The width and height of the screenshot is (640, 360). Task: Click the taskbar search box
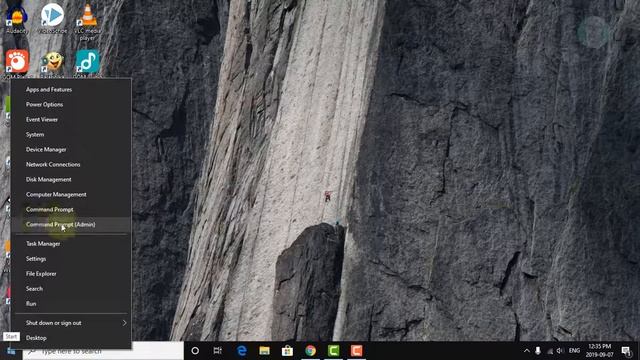(104, 351)
